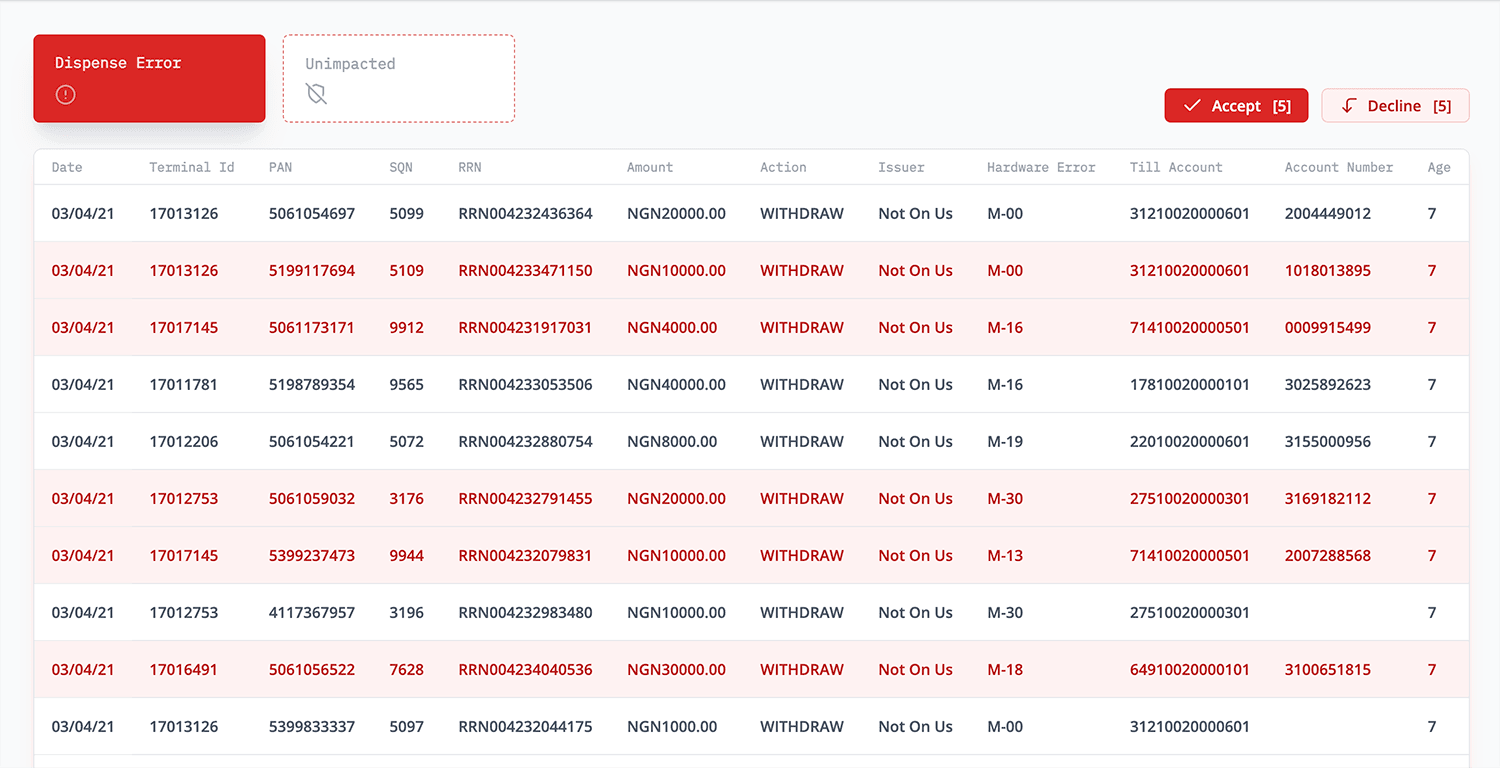Click the Issuer column header
Viewport: 1500px width, 768px height.
click(x=901, y=167)
